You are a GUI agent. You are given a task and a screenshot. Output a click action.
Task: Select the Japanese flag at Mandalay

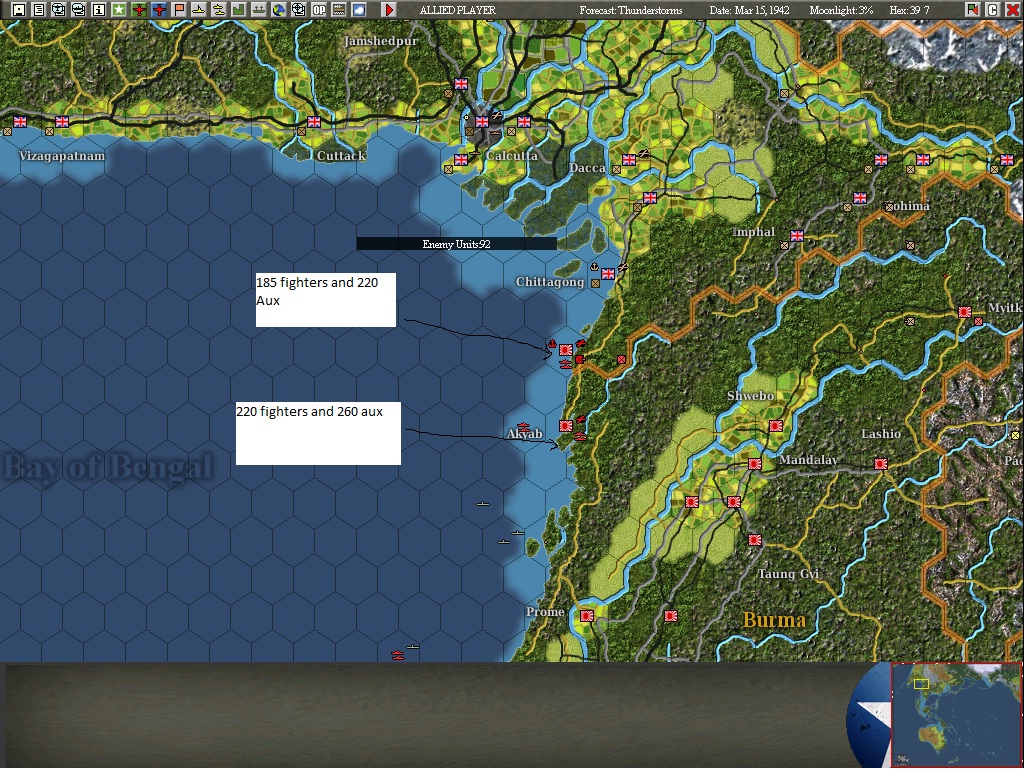click(x=755, y=464)
